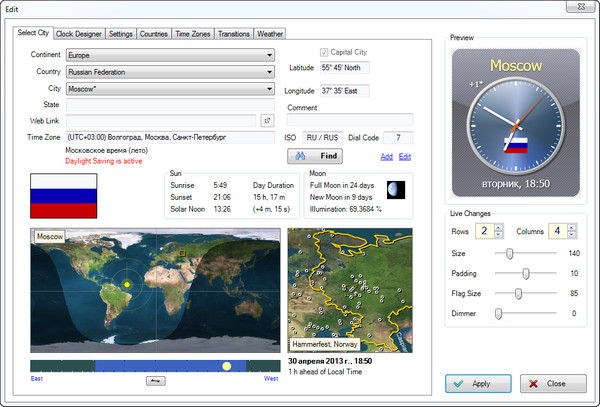Image resolution: width=600 pixels, height=407 pixels.
Task: Decrease the Columns stepper value
Action: pos(573,236)
